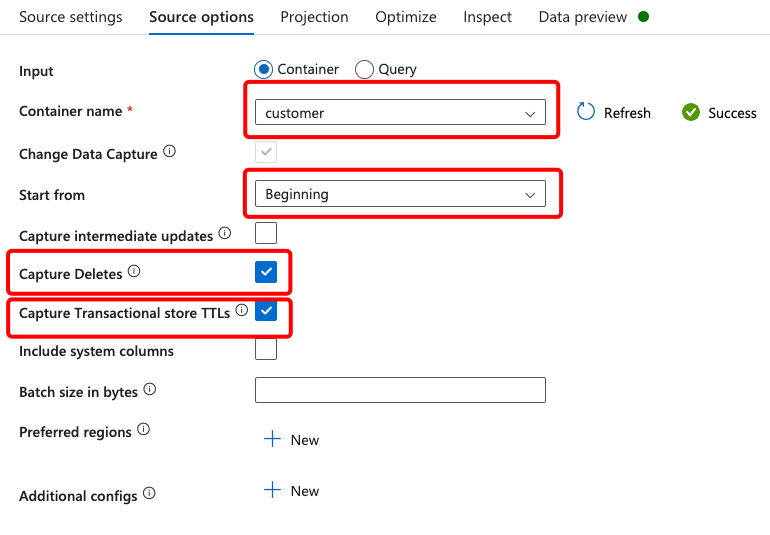The width and height of the screenshot is (770, 535).
Task: Open the Change Data Capture info icon
Action: click(x=169, y=151)
